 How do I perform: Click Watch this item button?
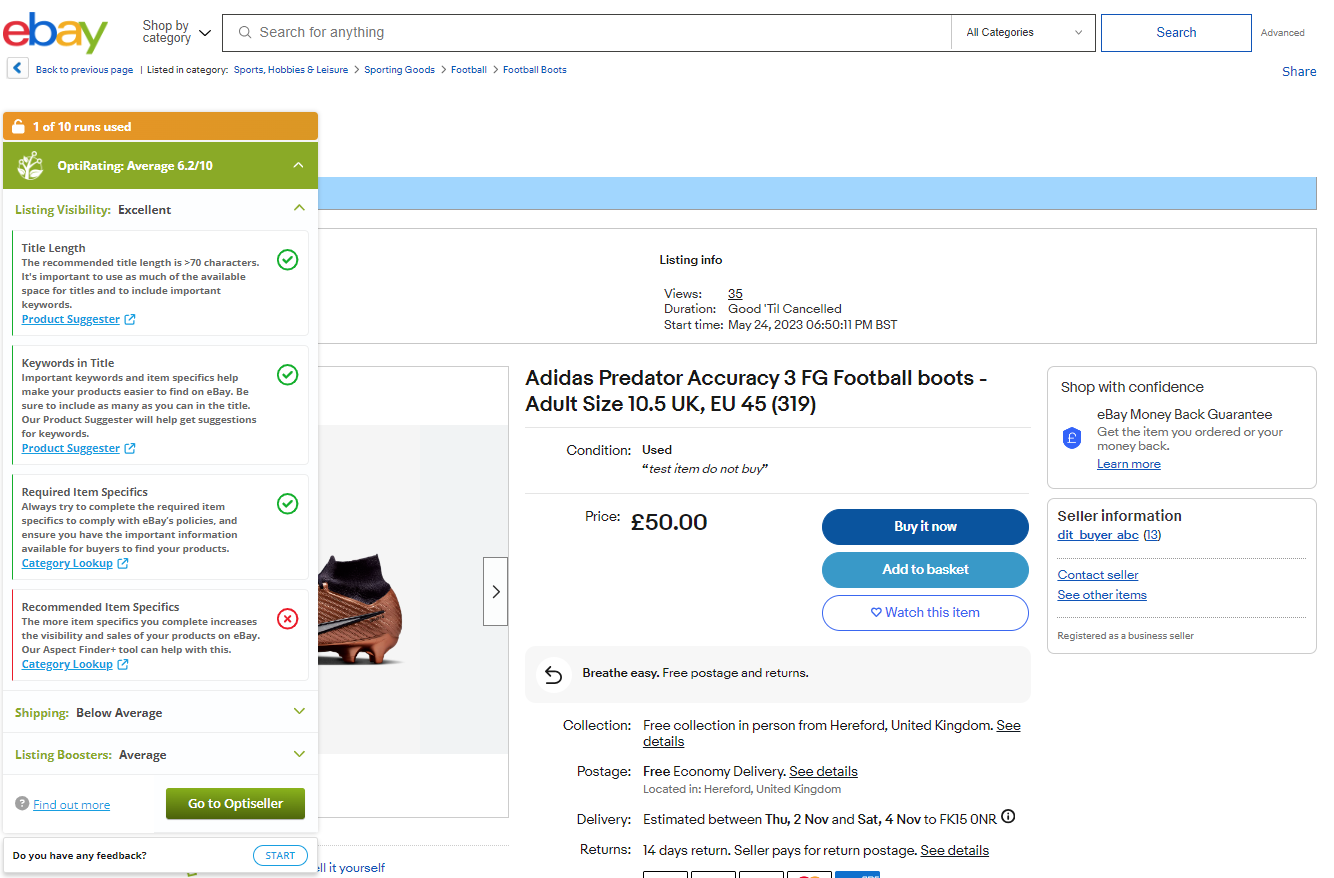click(x=925, y=613)
